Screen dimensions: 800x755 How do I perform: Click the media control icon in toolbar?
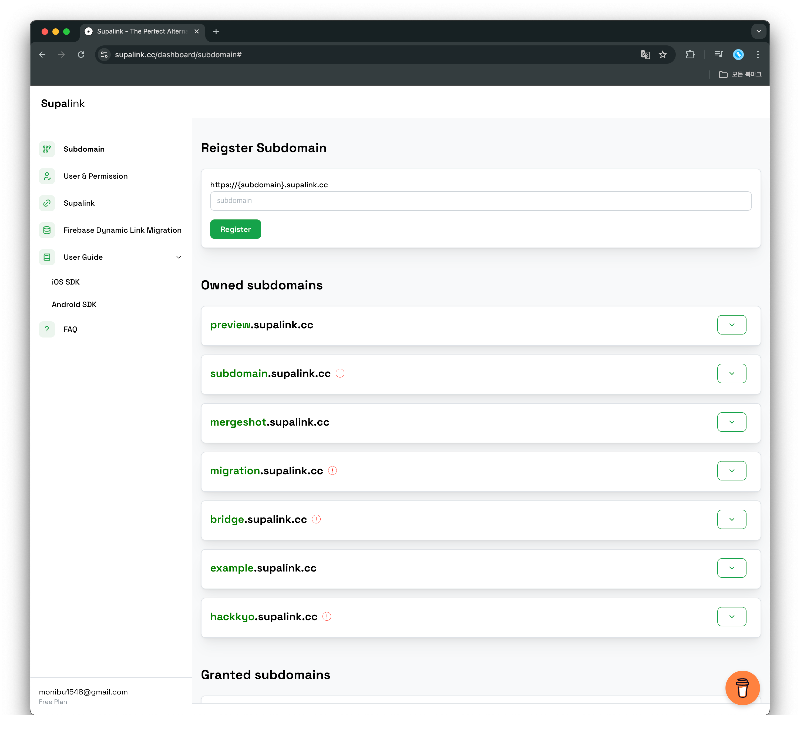[x=718, y=54]
